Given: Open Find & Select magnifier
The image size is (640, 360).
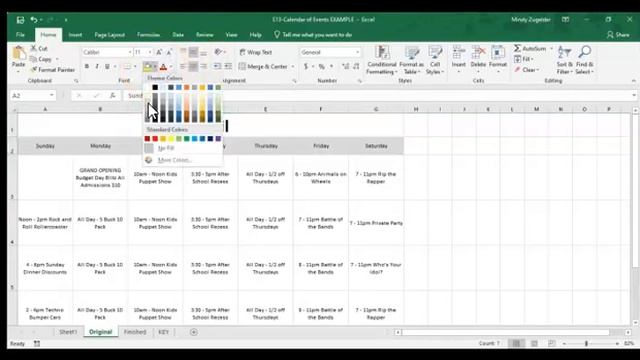Looking at the screenshot, I should coord(584,60).
